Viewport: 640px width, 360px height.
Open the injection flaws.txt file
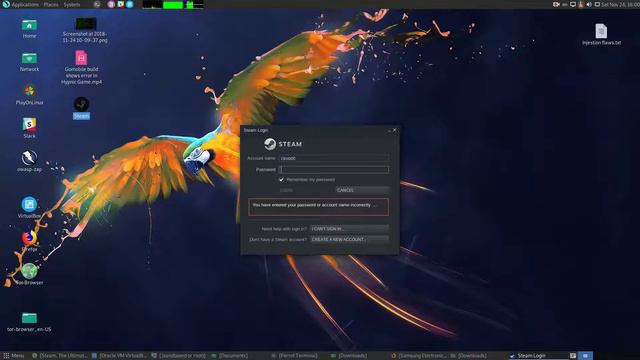coord(601,35)
